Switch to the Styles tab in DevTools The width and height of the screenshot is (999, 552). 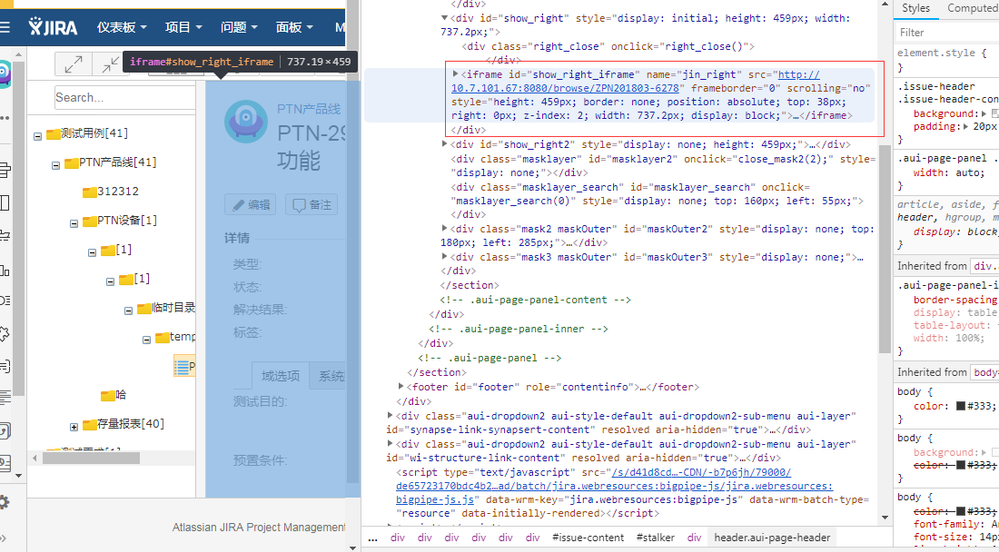[x=916, y=8]
